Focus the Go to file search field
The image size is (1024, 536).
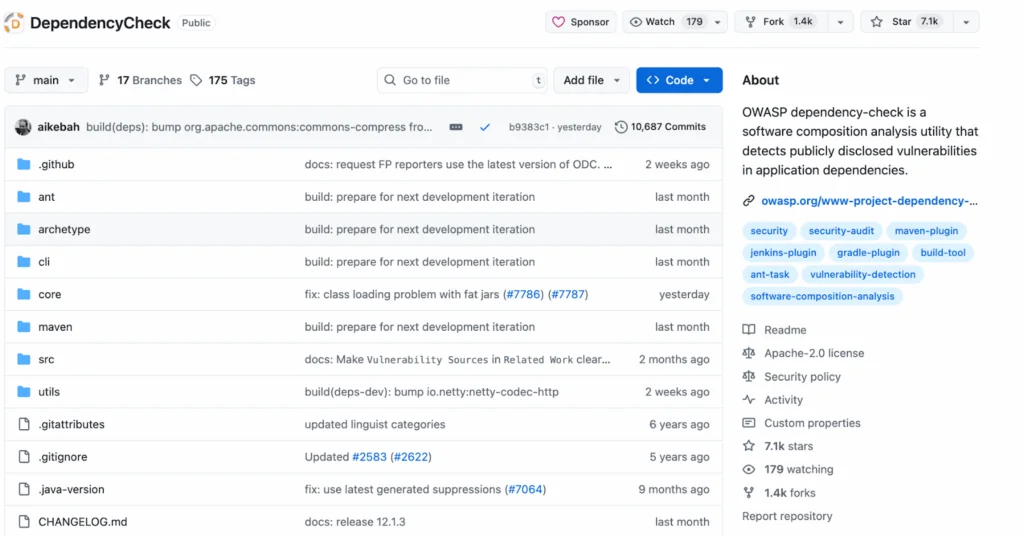[462, 80]
